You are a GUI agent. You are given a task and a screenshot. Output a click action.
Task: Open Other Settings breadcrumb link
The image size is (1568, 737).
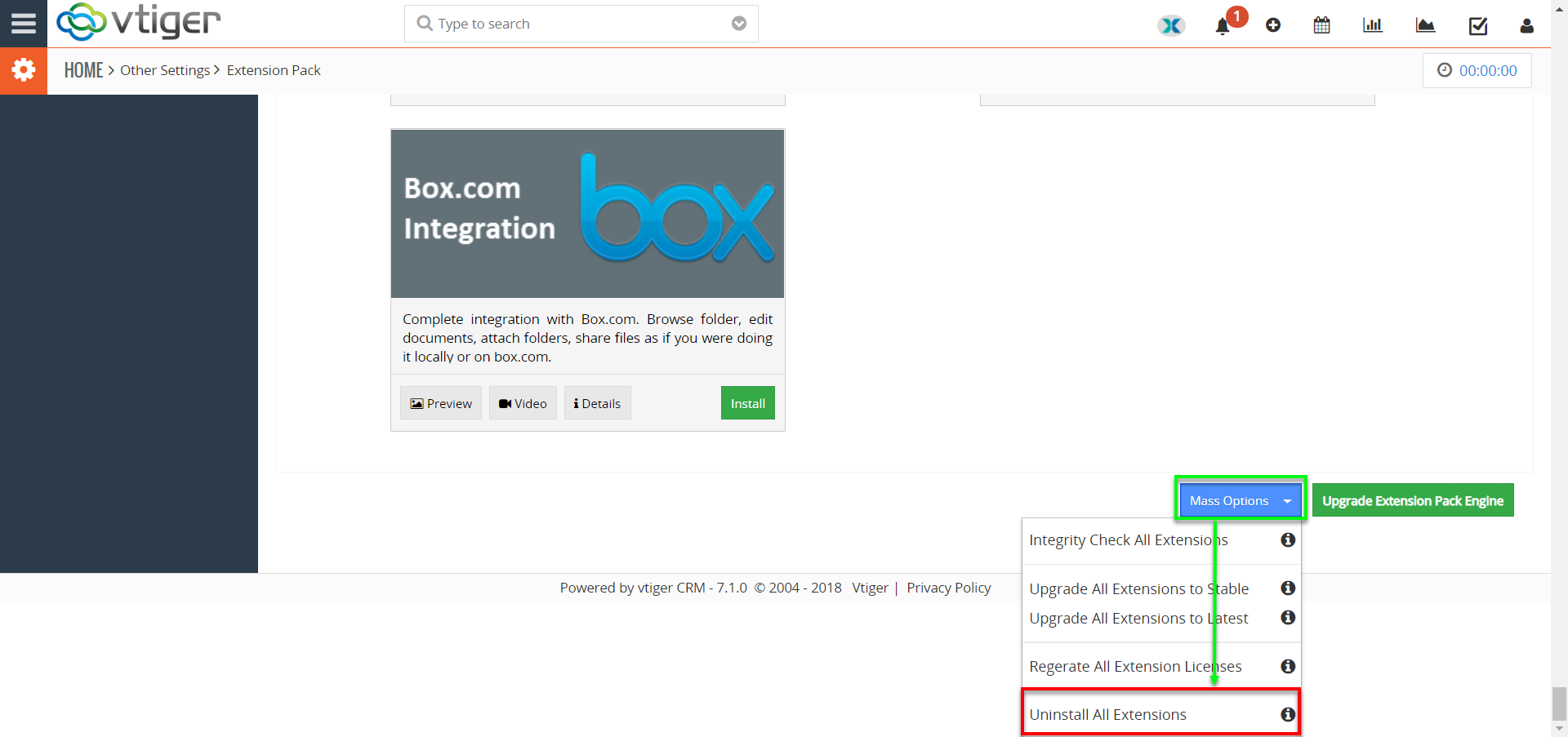tap(165, 70)
